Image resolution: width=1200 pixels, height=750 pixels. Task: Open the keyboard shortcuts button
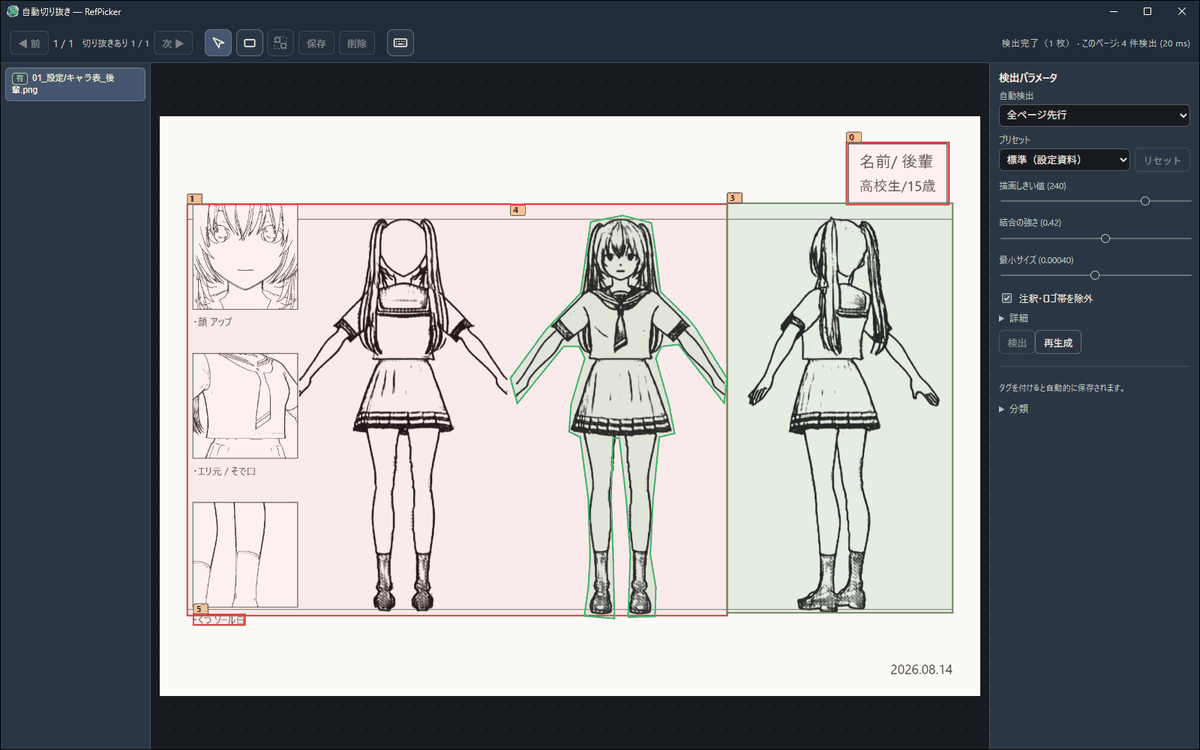point(400,43)
